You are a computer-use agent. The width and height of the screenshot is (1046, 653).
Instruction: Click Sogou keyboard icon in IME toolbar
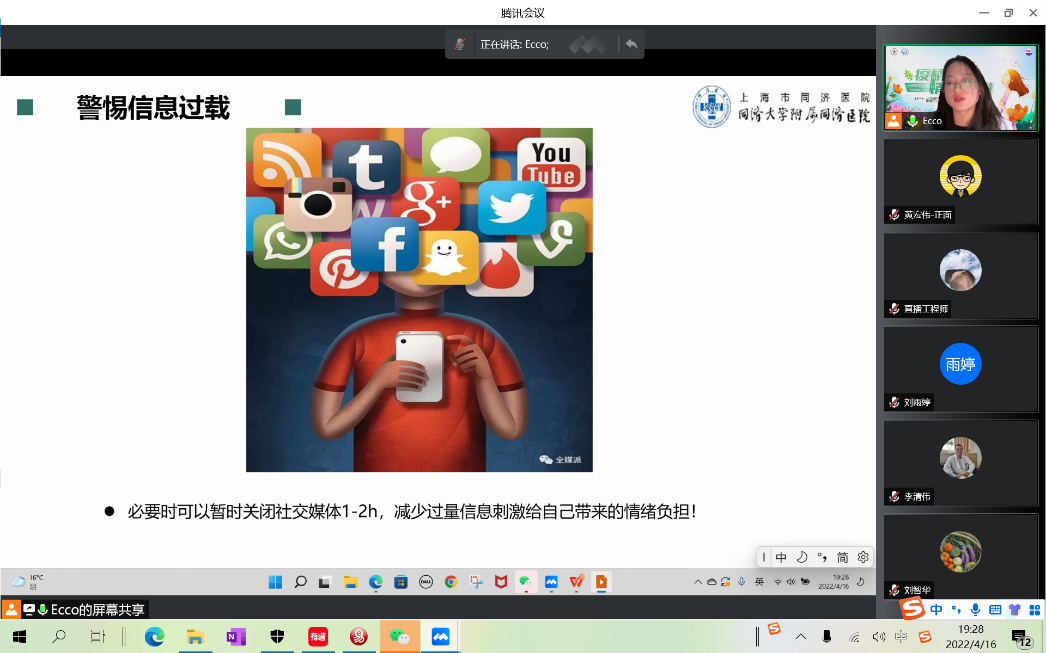(995, 609)
